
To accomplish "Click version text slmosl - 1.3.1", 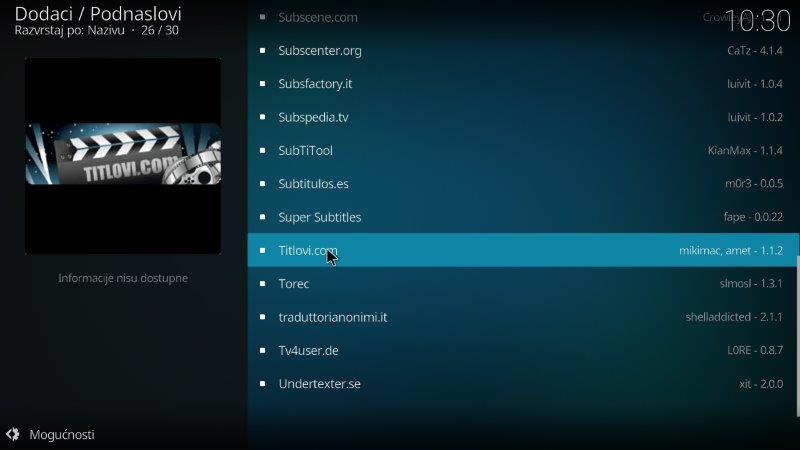I will 751,284.
